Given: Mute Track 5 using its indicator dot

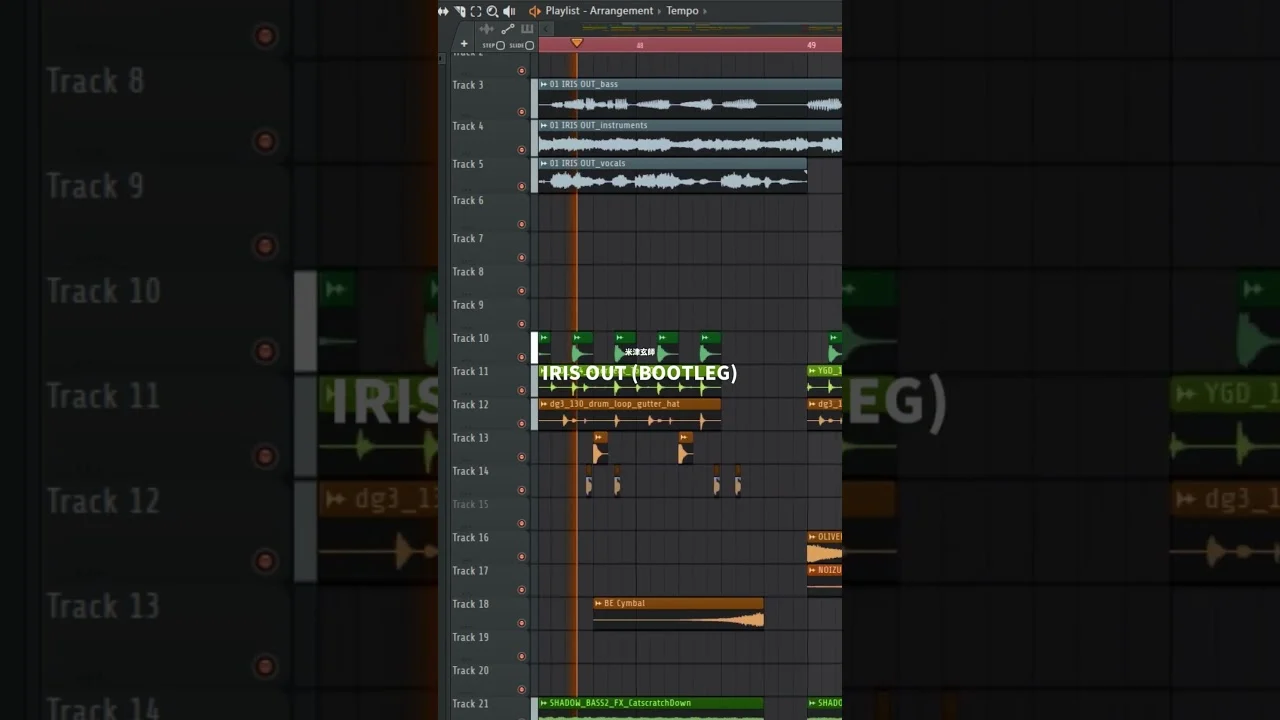Looking at the screenshot, I should (x=521, y=186).
